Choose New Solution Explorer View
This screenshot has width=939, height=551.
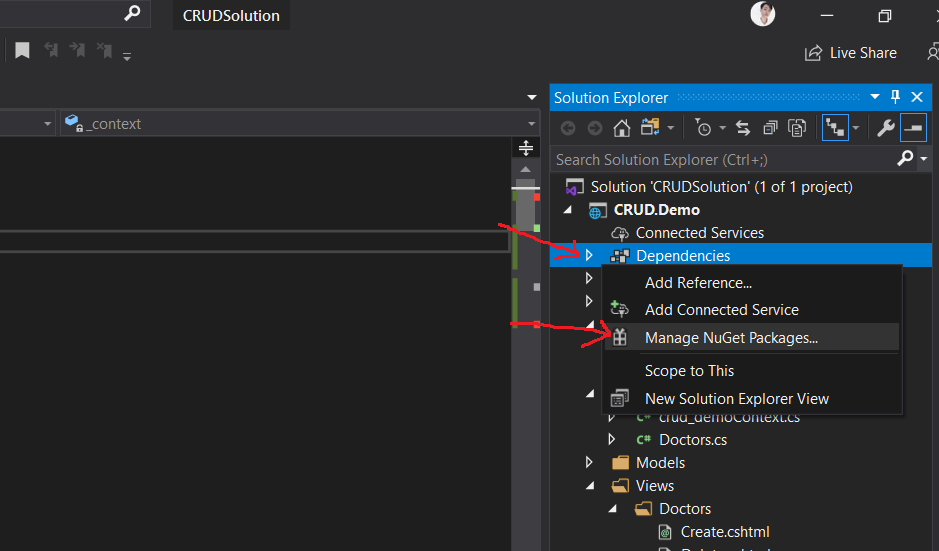751,398
